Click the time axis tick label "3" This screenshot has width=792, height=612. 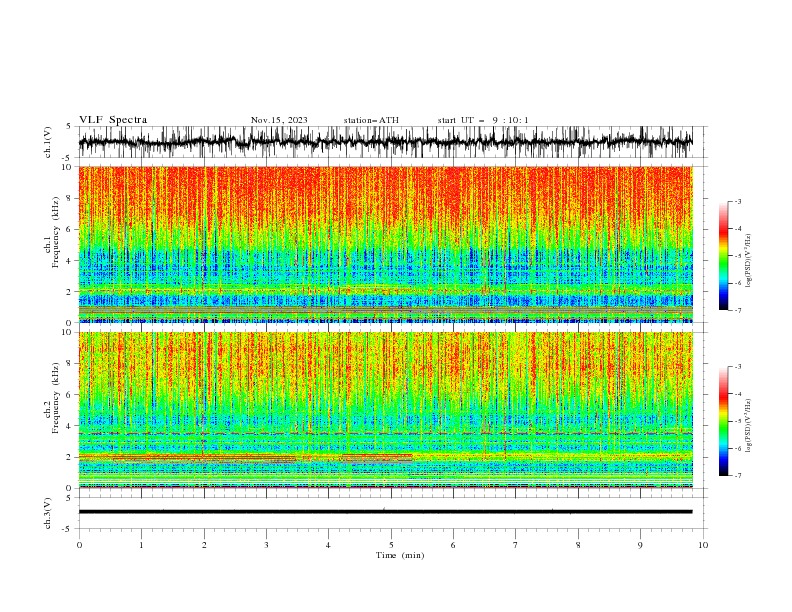(x=266, y=545)
